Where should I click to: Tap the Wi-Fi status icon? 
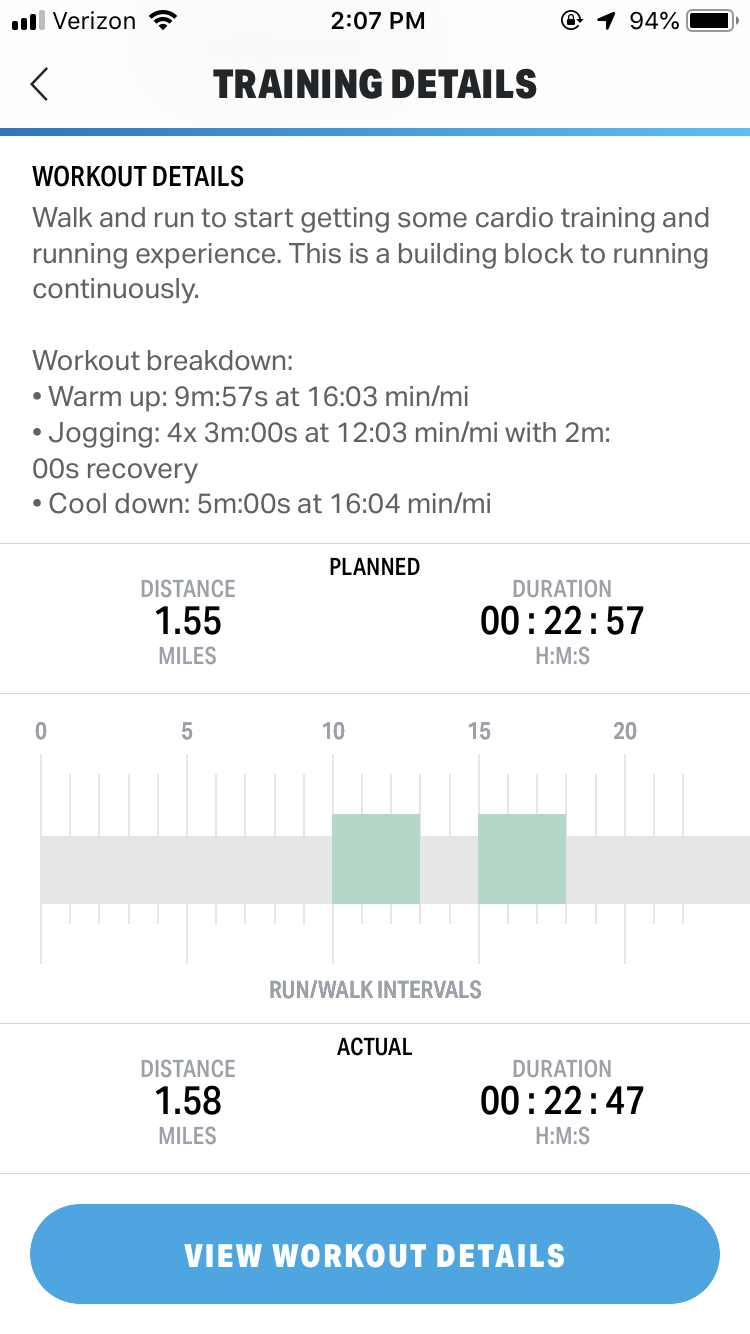coord(160,20)
